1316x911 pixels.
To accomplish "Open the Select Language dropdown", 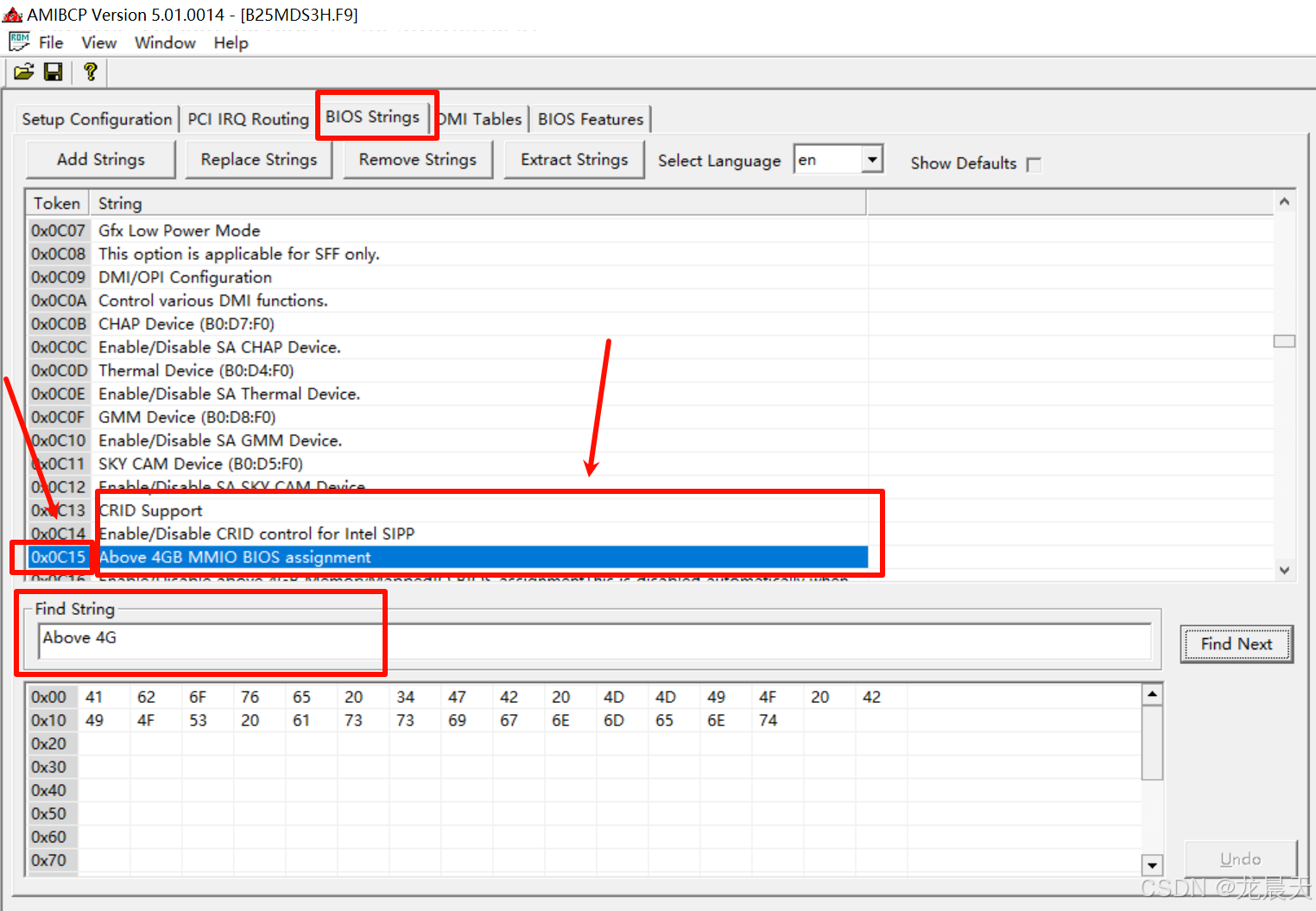I will 872,160.
